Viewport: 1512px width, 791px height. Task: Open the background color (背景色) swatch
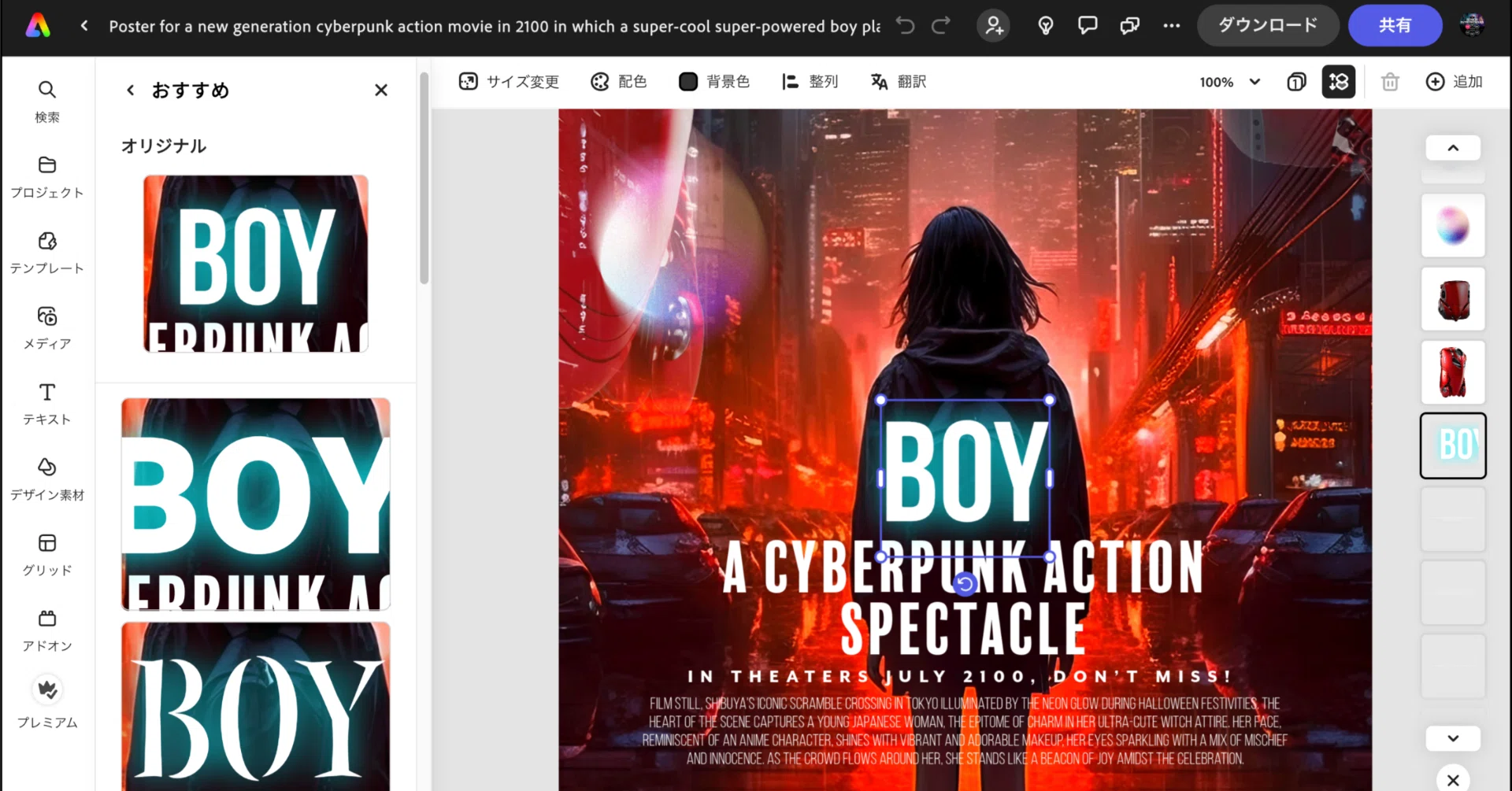(714, 82)
